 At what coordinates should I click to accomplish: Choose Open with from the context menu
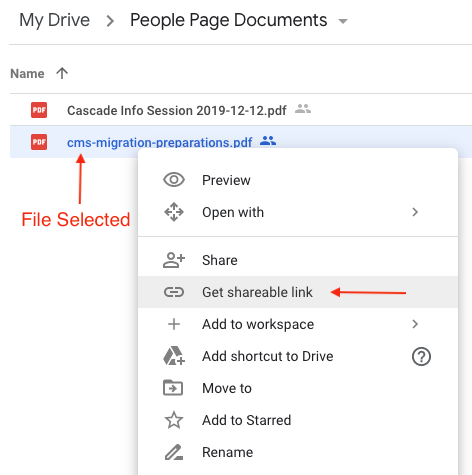[298, 212]
